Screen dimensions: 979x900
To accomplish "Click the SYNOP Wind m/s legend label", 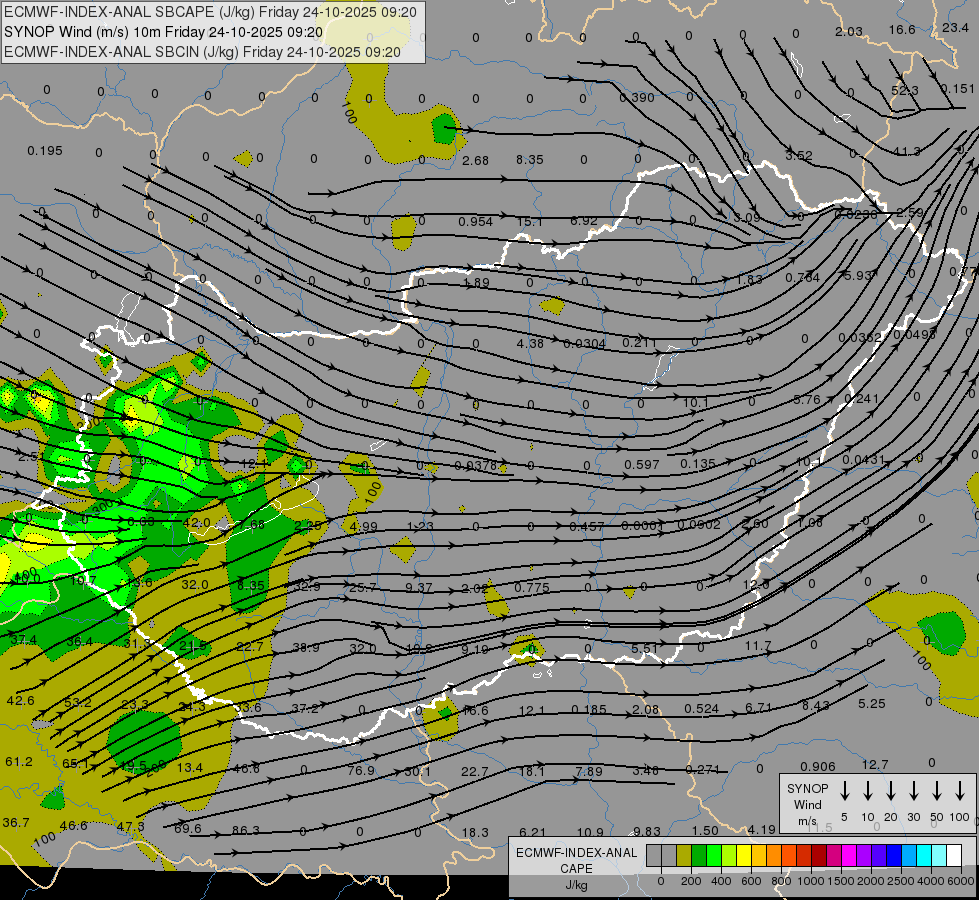I will tap(807, 804).
